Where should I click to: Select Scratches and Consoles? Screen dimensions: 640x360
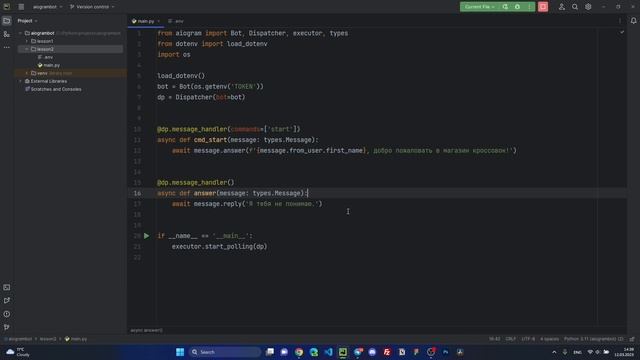(x=53, y=89)
